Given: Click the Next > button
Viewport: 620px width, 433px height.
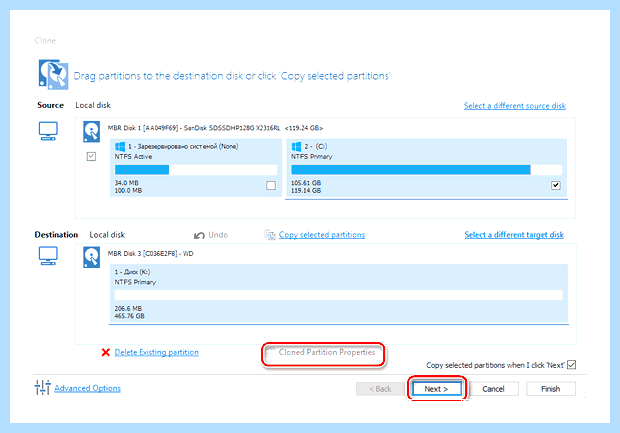Looking at the screenshot, I should coord(437,389).
